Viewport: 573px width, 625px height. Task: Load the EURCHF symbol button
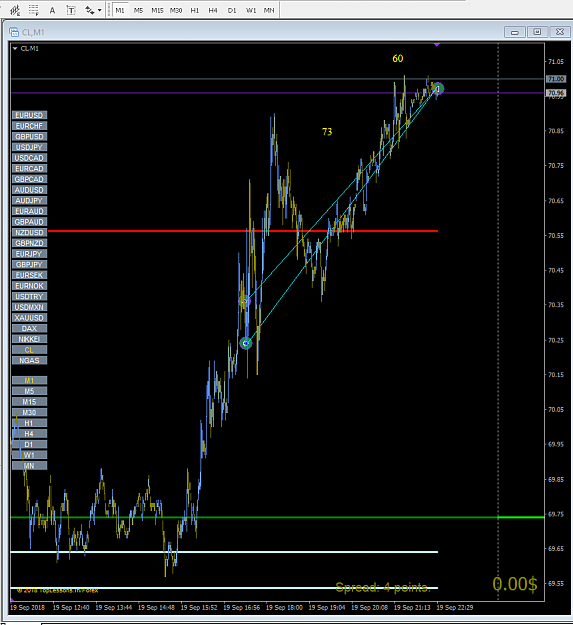[29, 126]
